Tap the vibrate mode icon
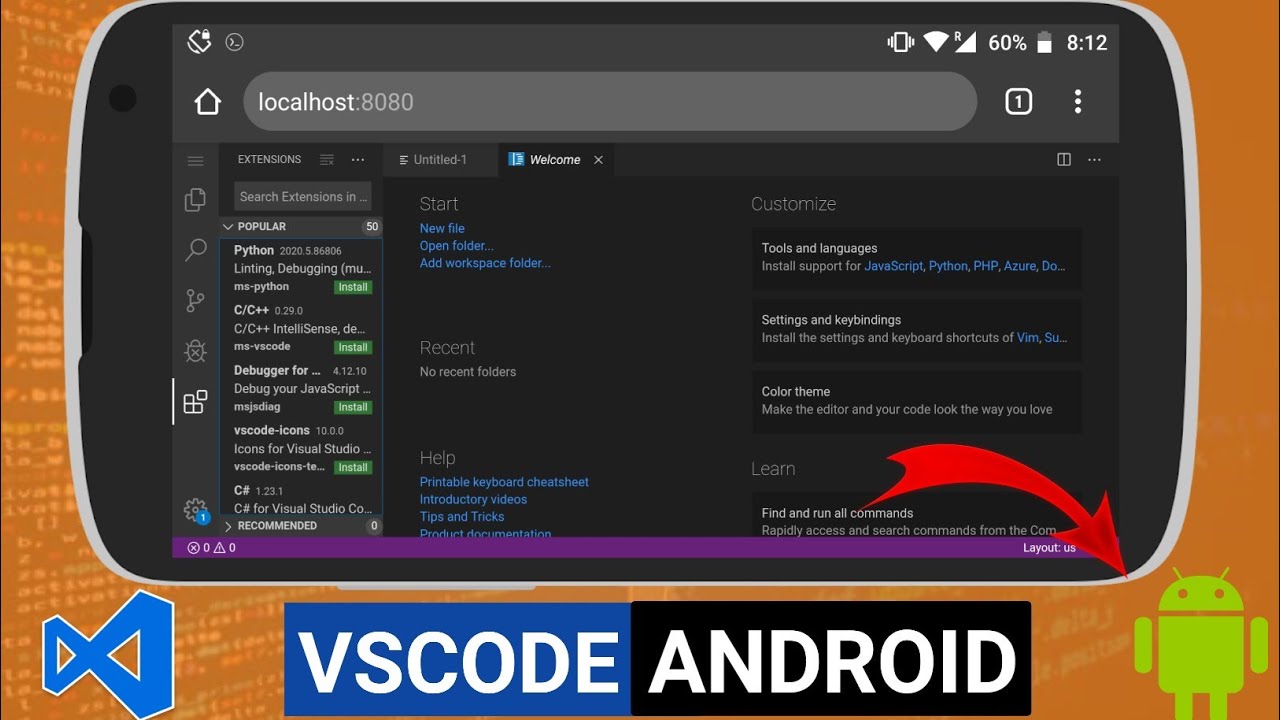The width and height of the screenshot is (1280, 720). (x=900, y=42)
